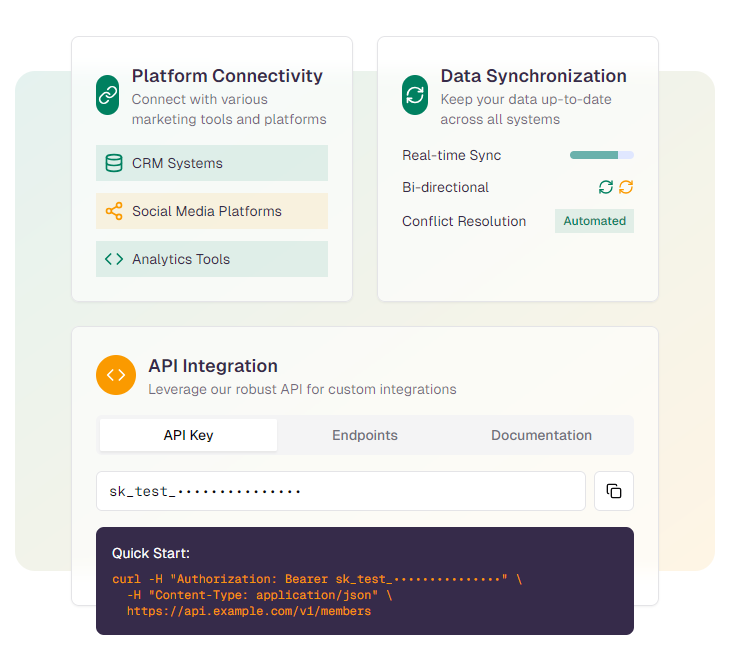Click the orange API Integration code icon
The width and height of the screenshot is (730, 670).
(x=116, y=375)
